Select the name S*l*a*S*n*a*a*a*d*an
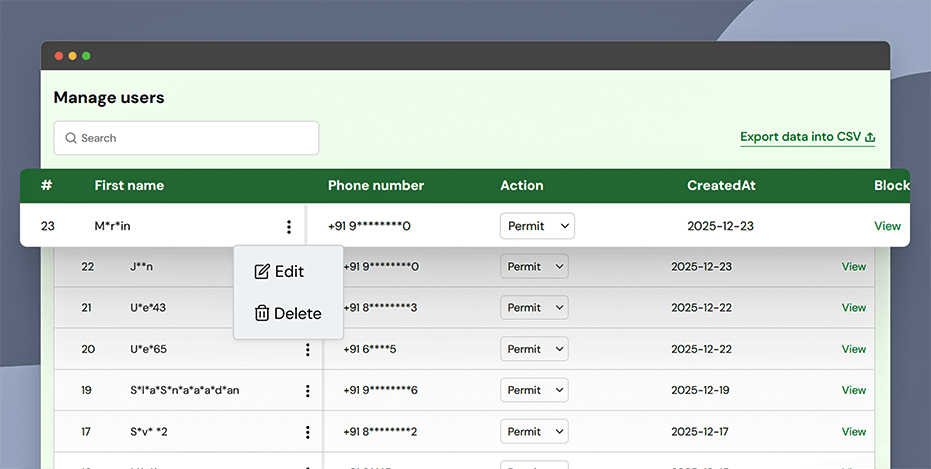 point(185,390)
